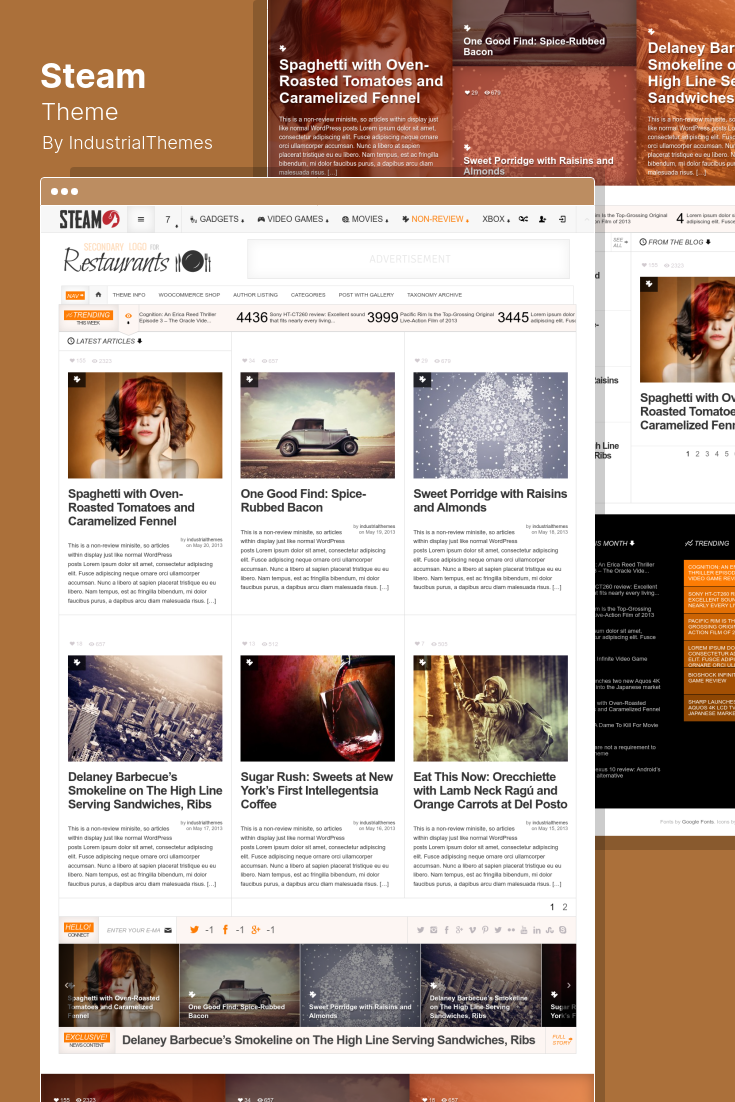Click the envelope icon beside e-mail field

168,931
